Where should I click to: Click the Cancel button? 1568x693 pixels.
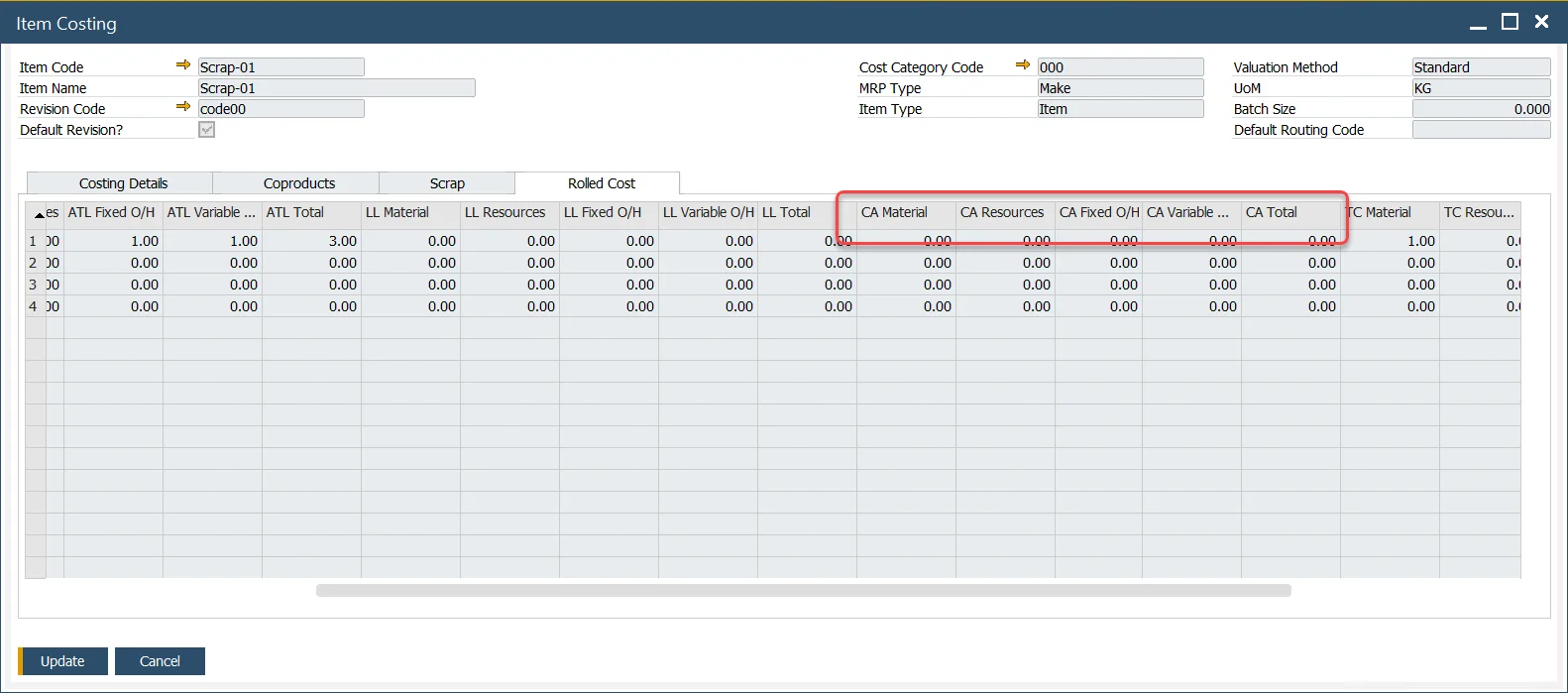click(x=160, y=661)
